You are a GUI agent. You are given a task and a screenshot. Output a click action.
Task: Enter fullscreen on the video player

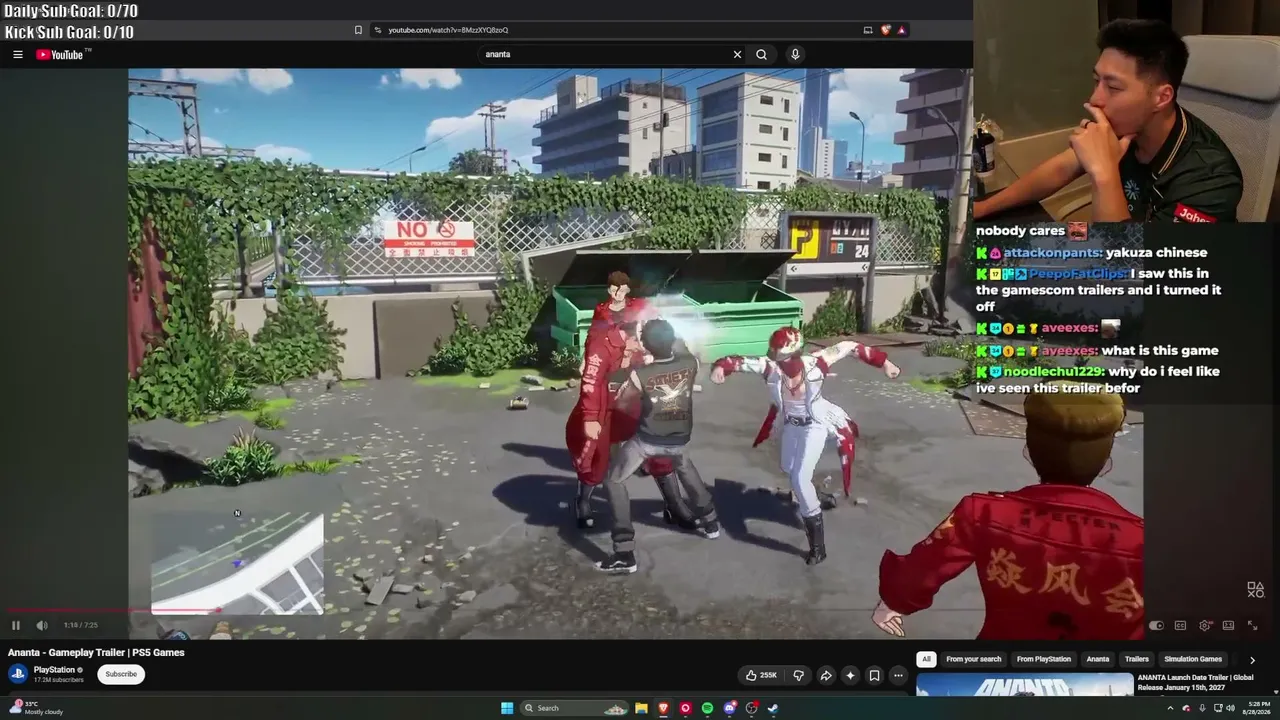pyautogui.click(x=1252, y=626)
